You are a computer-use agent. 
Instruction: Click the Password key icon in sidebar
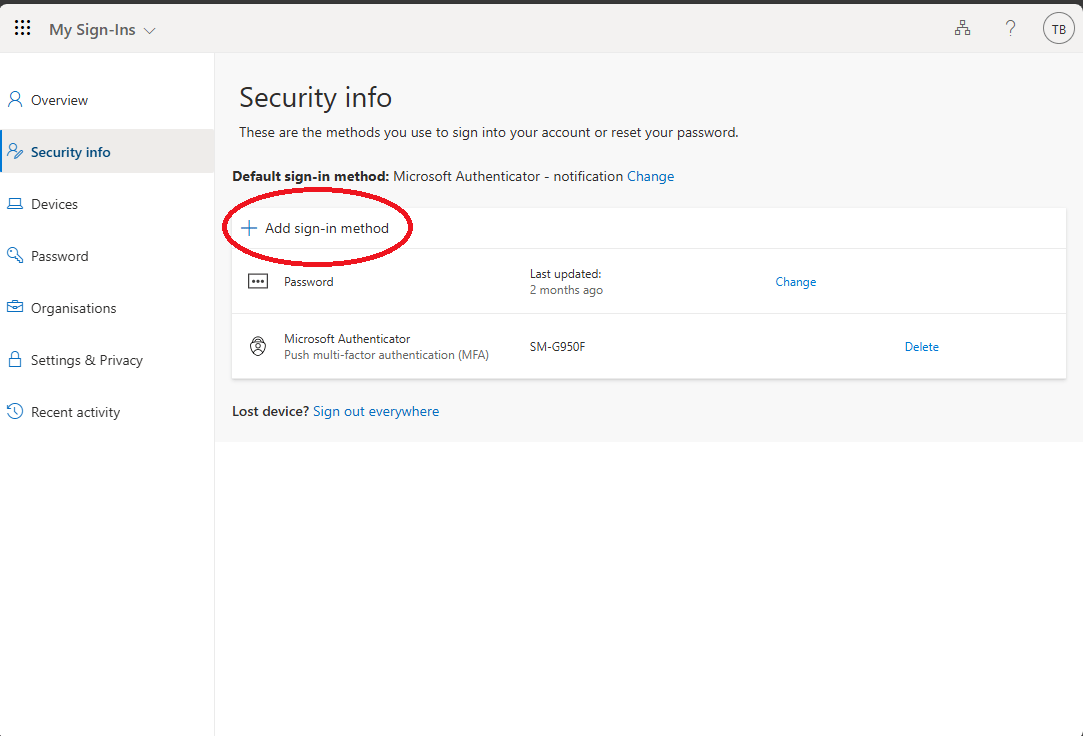click(15, 256)
